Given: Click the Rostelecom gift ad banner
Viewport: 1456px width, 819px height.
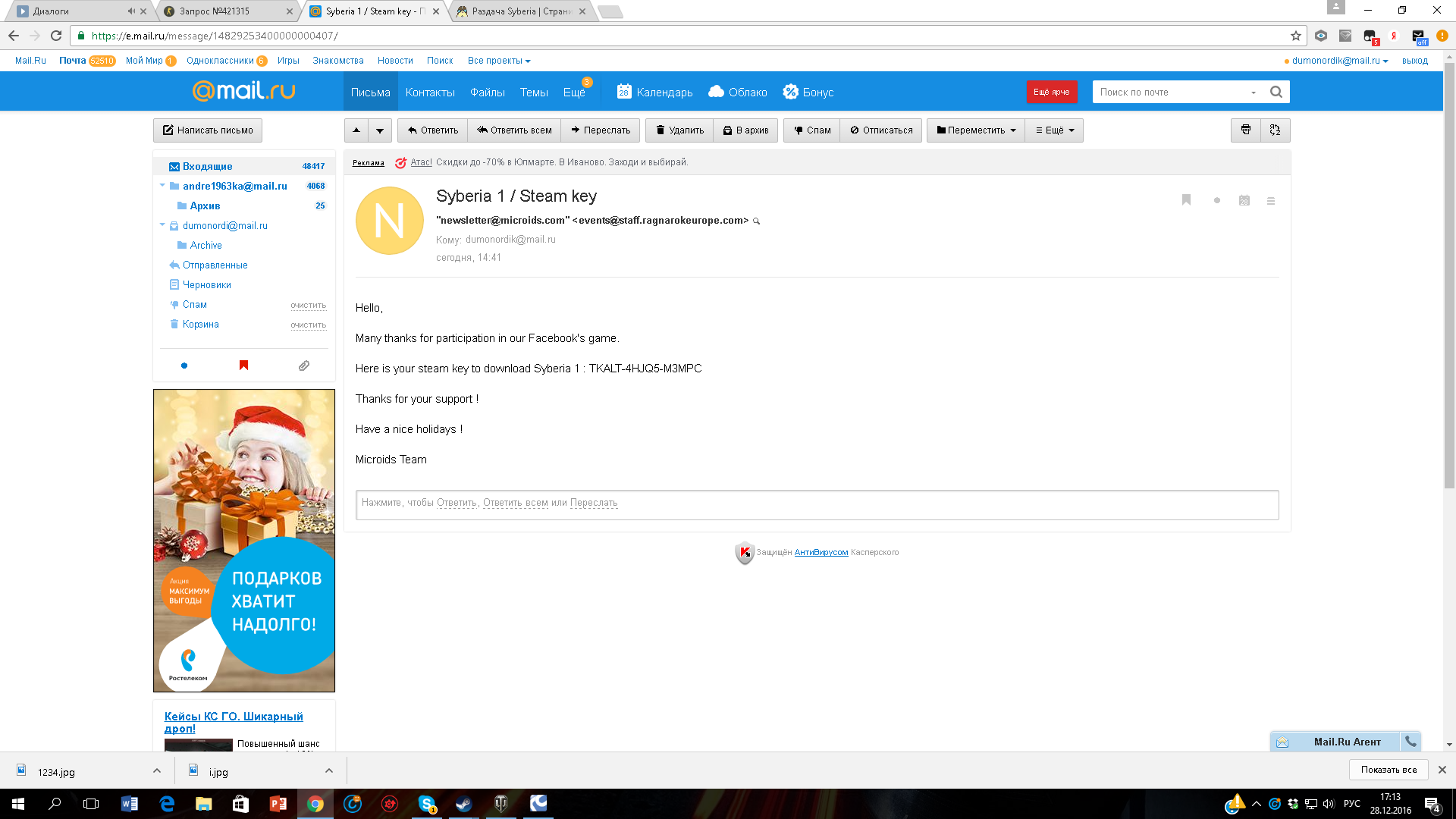Looking at the screenshot, I should pyautogui.click(x=244, y=541).
